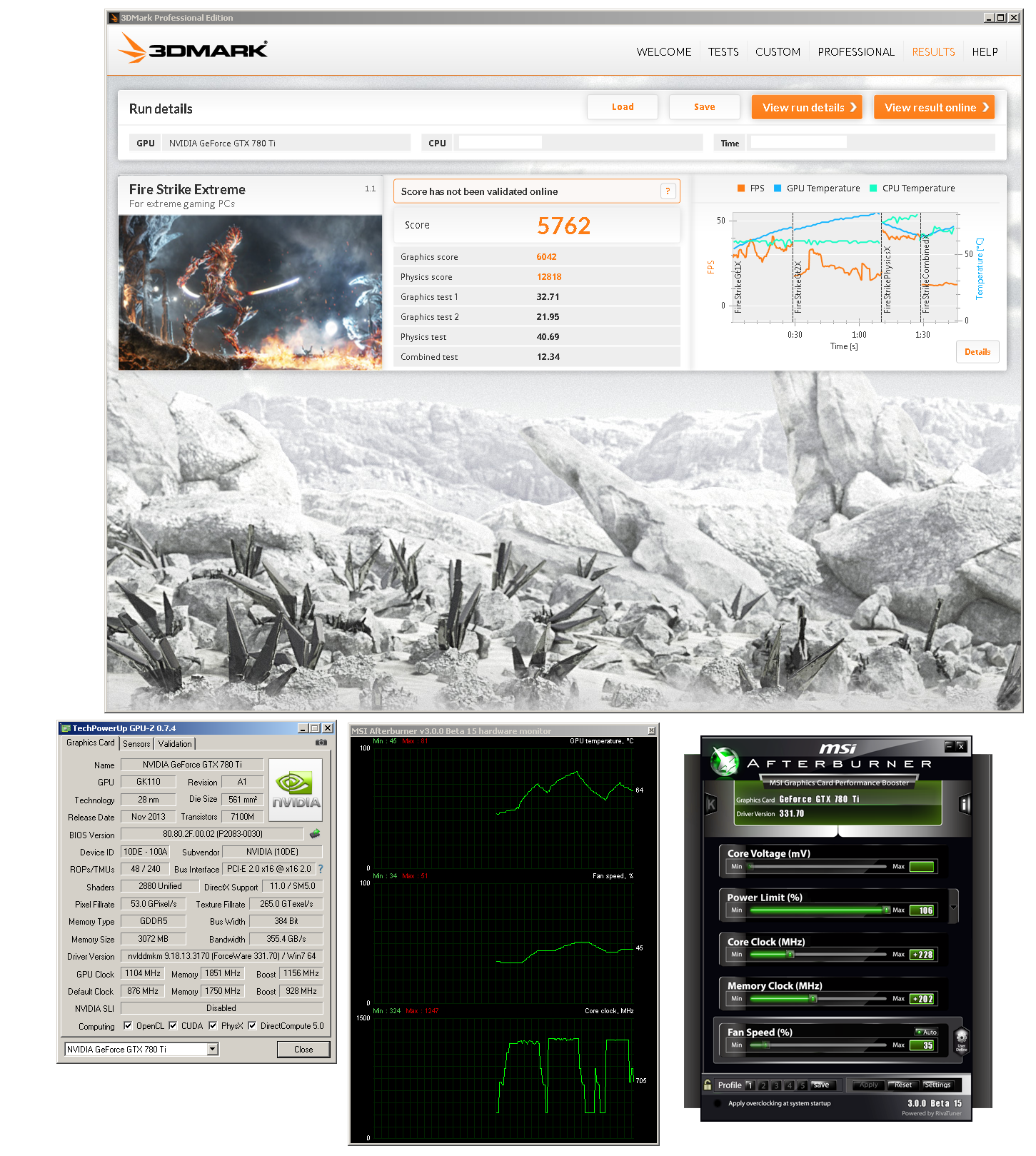Screen dimensions: 1036x1156
Task: Minimize the MSI Afterburner window
Action: pos(949,746)
